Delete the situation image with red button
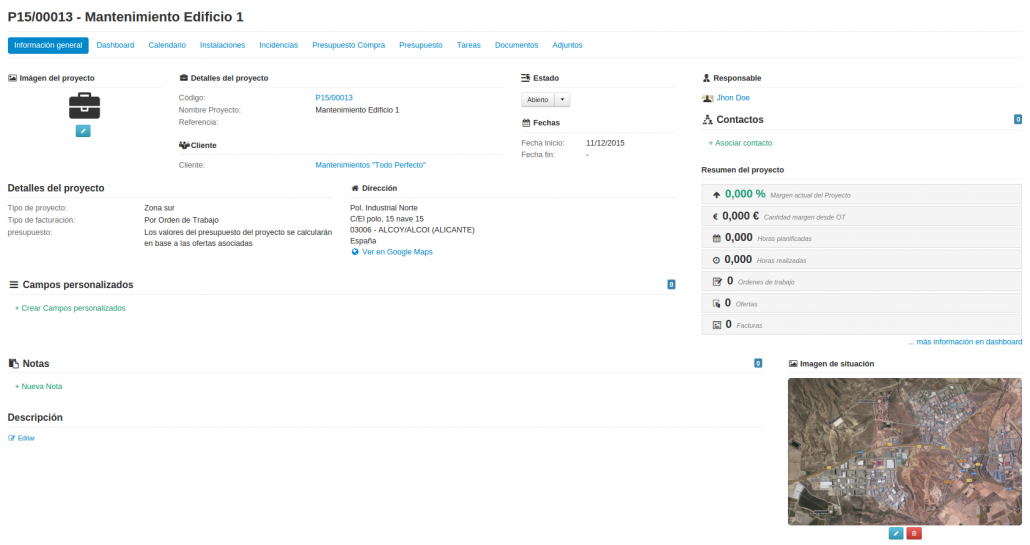 pyautogui.click(x=914, y=534)
